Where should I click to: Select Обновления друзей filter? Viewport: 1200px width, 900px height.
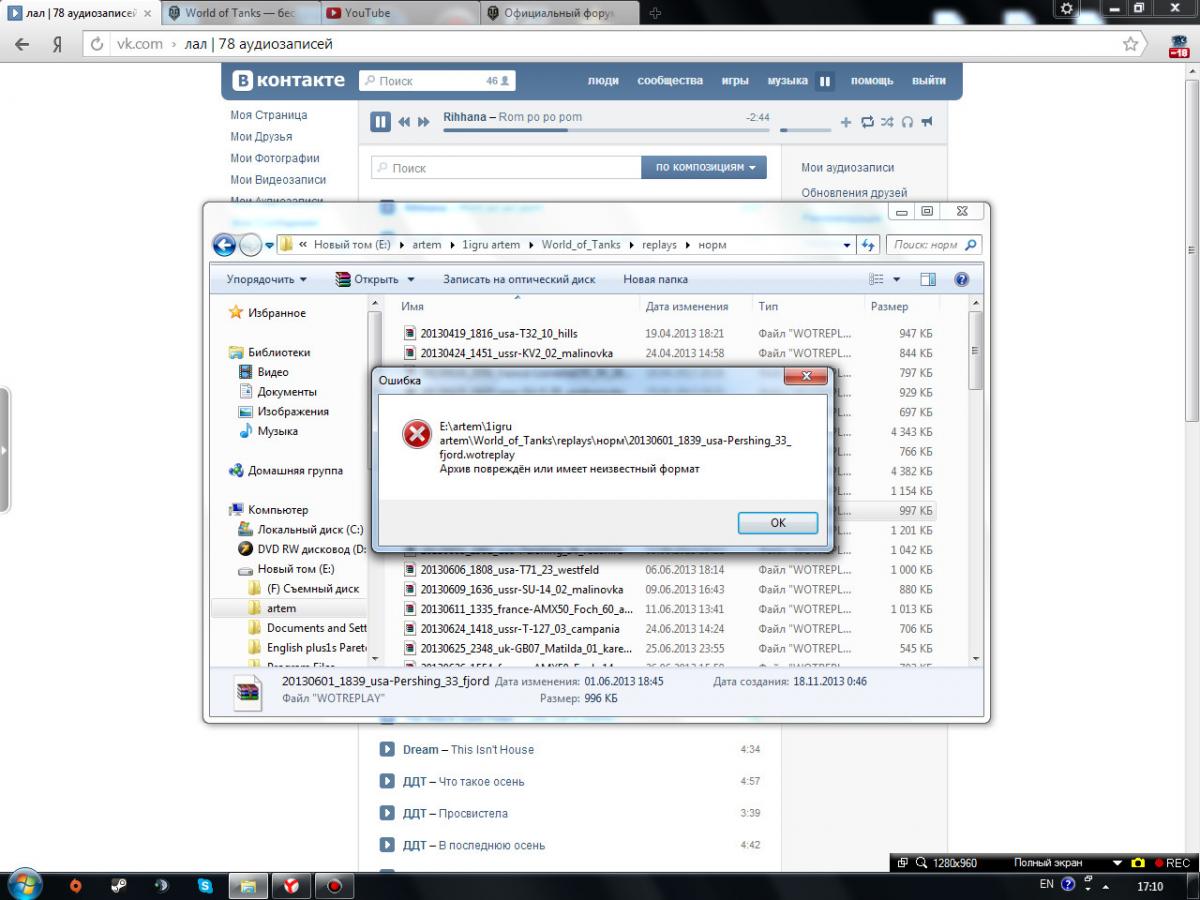[x=854, y=193]
